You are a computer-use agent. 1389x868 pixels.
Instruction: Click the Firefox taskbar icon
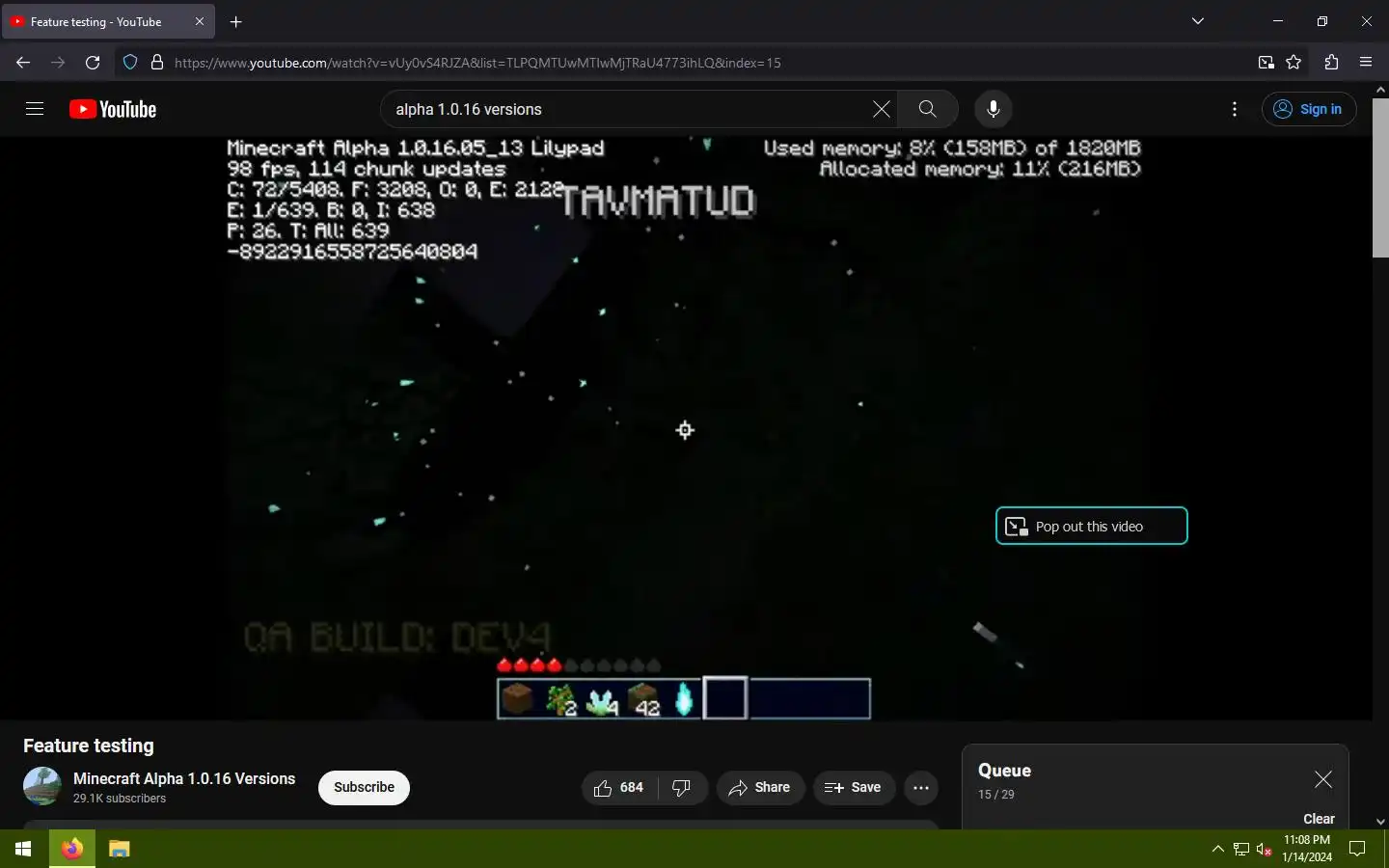click(72, 849)
